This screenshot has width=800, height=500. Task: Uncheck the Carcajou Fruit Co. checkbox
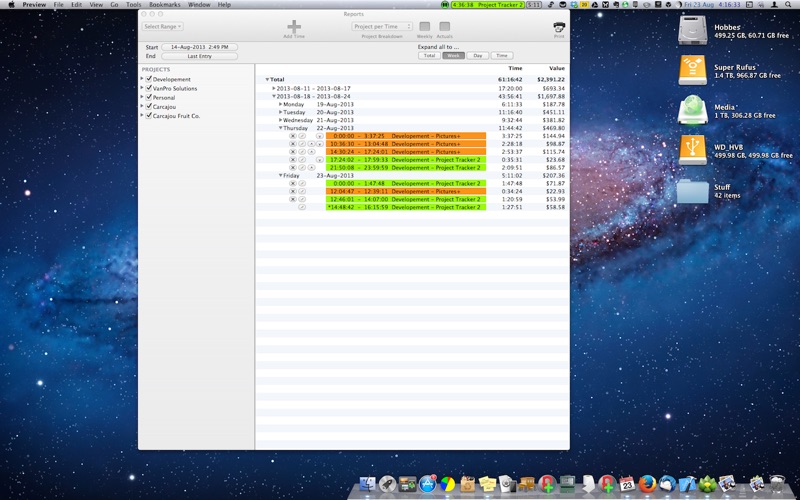[149, 115]
